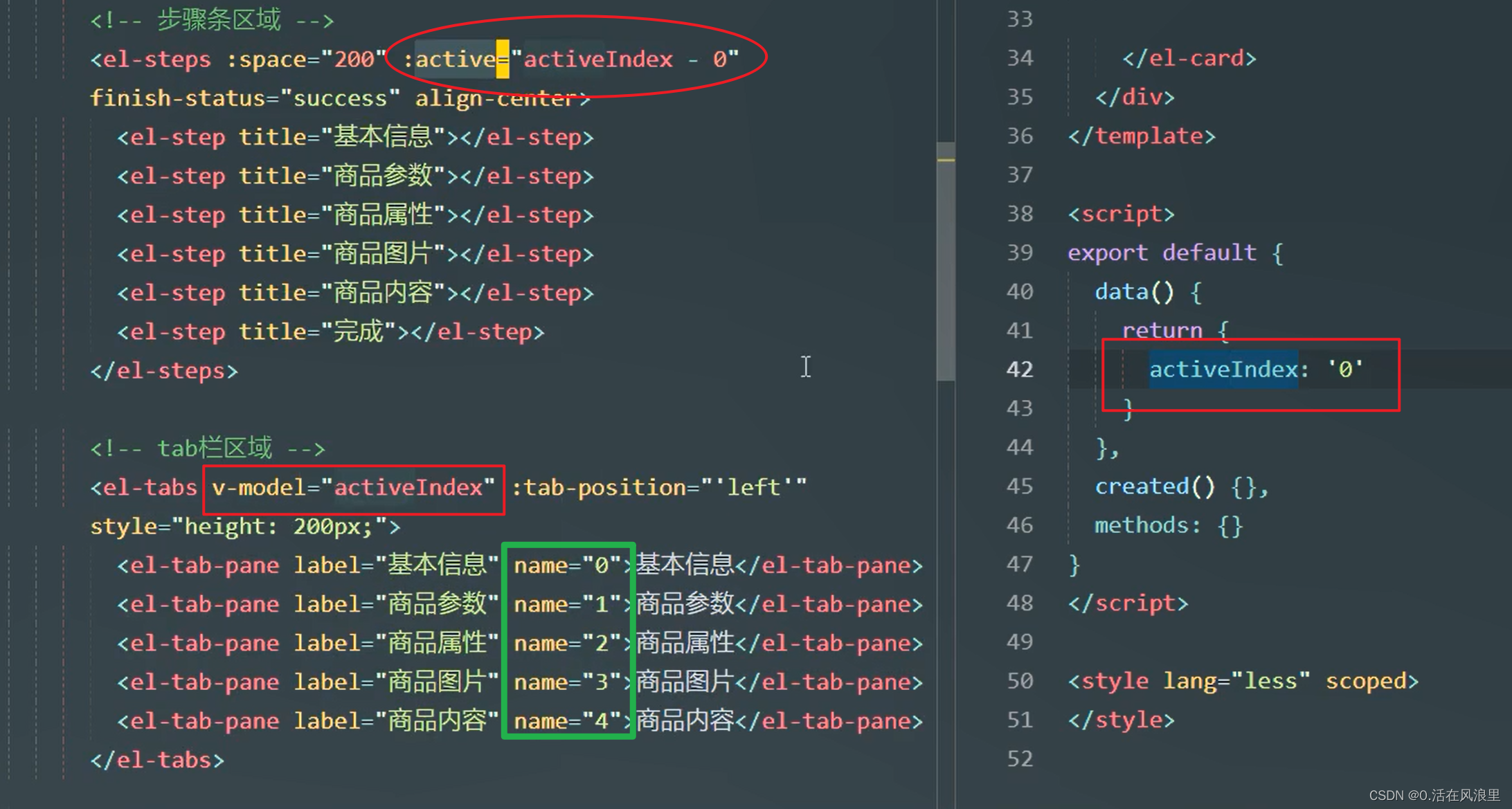Click the closing </el-steps> tag
This screenshot has height=809, width=1512.
pyautogui.click(x=164, y=371)
